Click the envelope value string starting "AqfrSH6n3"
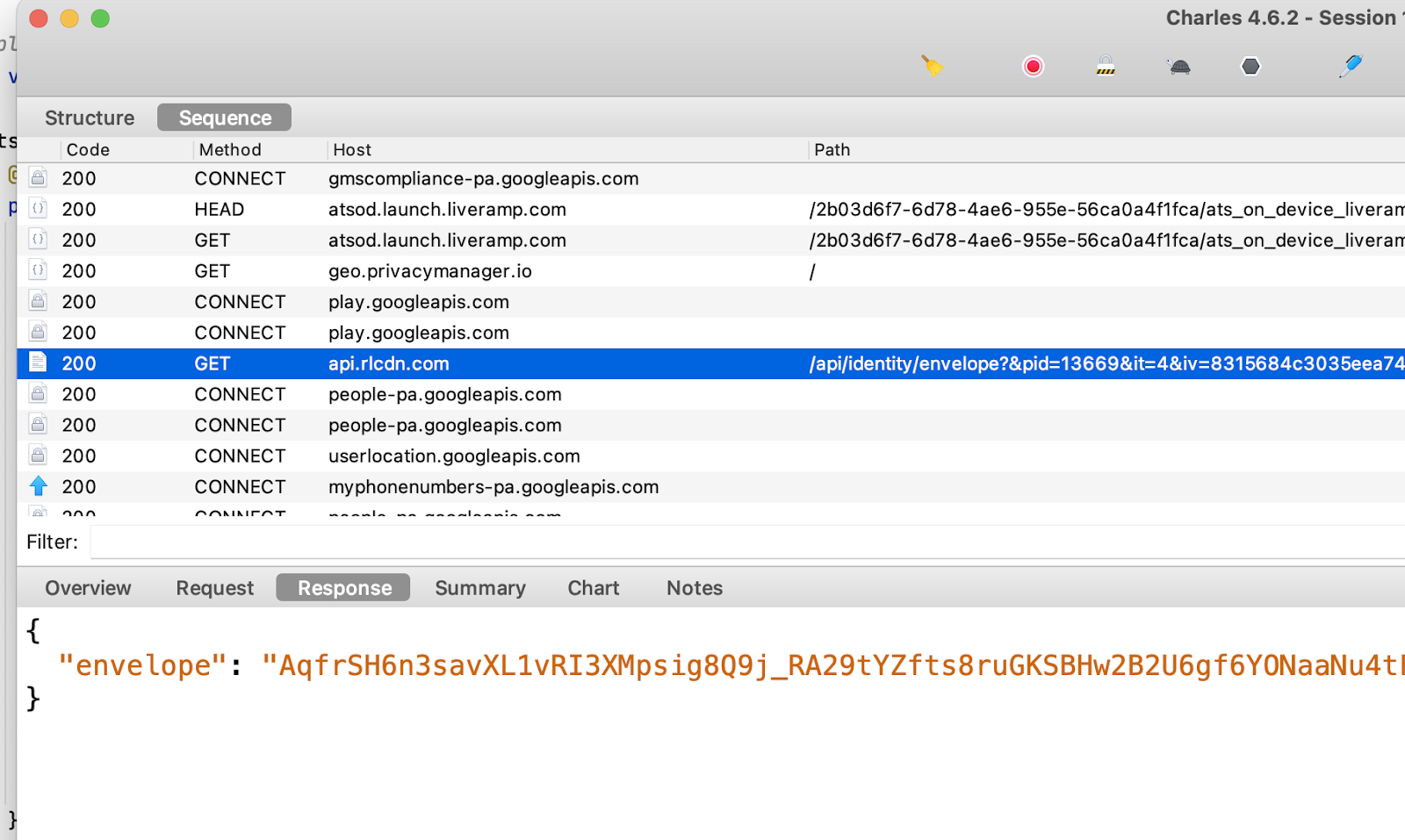Screen dimensions: 1405x840 click(833, 665)
